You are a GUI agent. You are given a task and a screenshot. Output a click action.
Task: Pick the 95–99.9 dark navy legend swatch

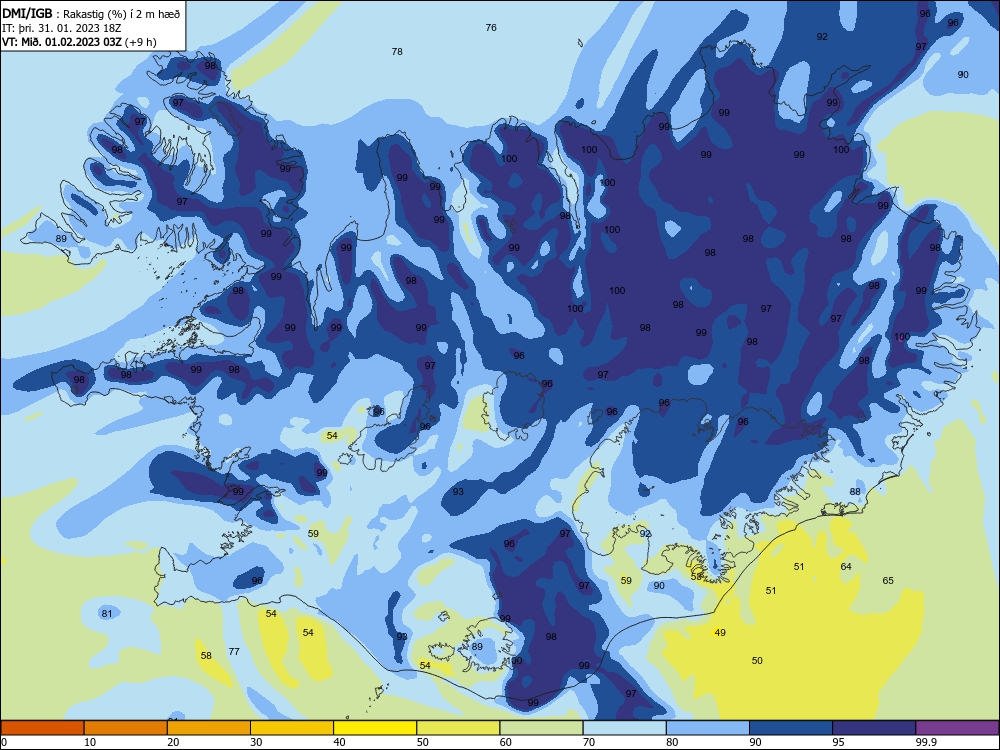pyautogui.click(x=874, y=728)
